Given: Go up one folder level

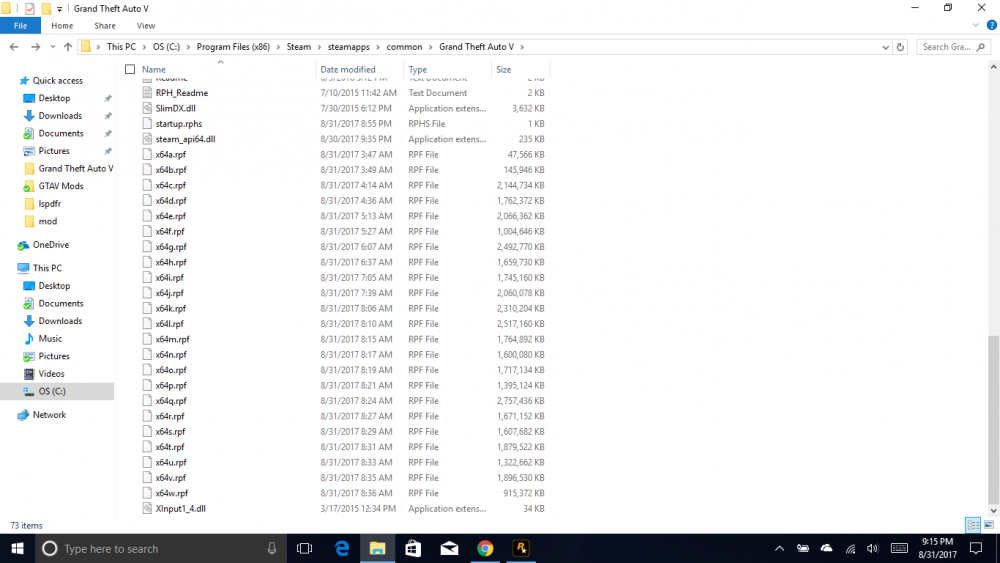Looking at the screenshot, I should coord(68,47).
